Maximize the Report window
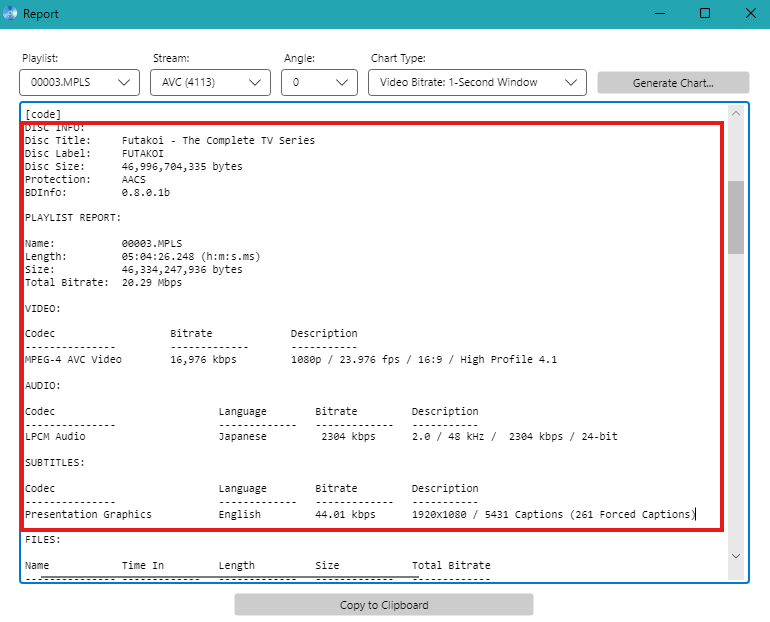The height and width of the screenshot is (622, 770). coord(705,13)
